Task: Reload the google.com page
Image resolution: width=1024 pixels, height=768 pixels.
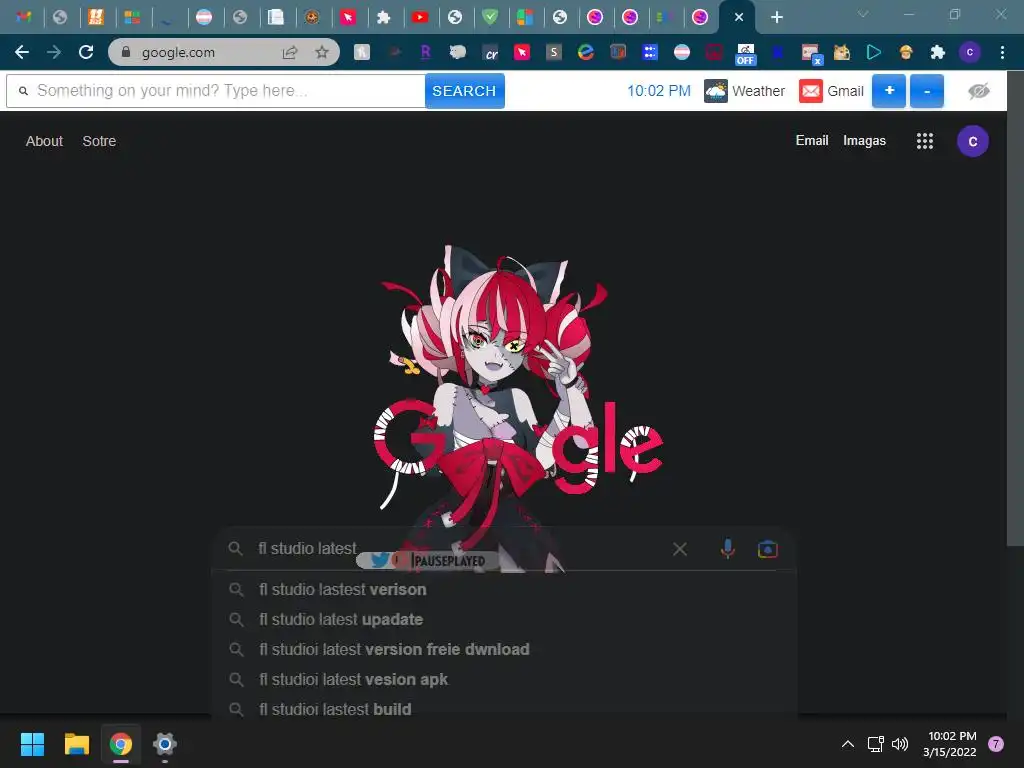Action: coord(86,52)
